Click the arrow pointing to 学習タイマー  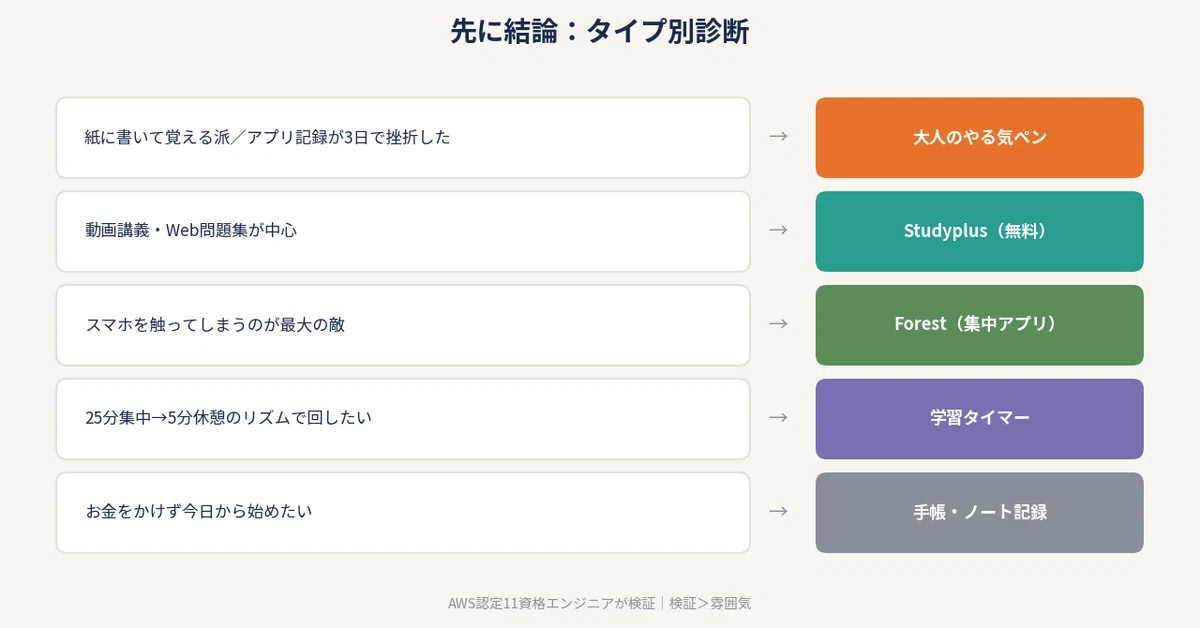tap(778, 417)
